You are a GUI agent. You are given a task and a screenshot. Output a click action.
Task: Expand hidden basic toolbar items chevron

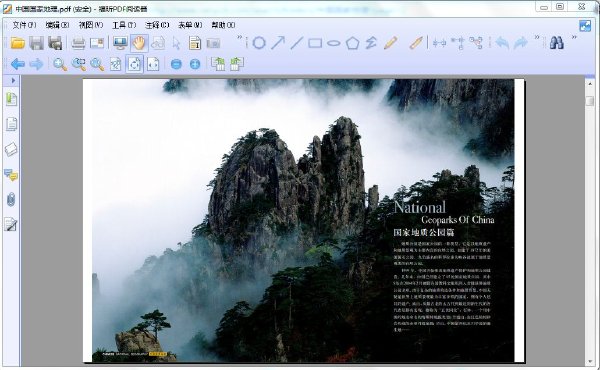click(x=240, y=37)
